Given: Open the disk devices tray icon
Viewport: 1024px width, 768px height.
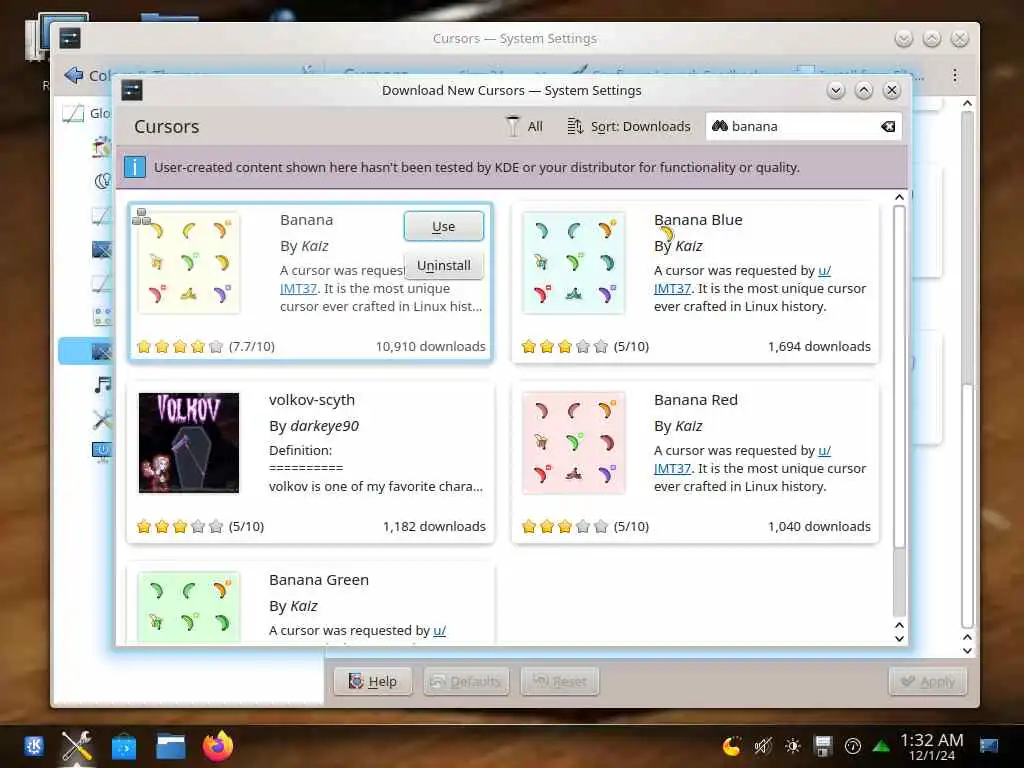Looking at the screenshot, I should (x=823, y=746).
